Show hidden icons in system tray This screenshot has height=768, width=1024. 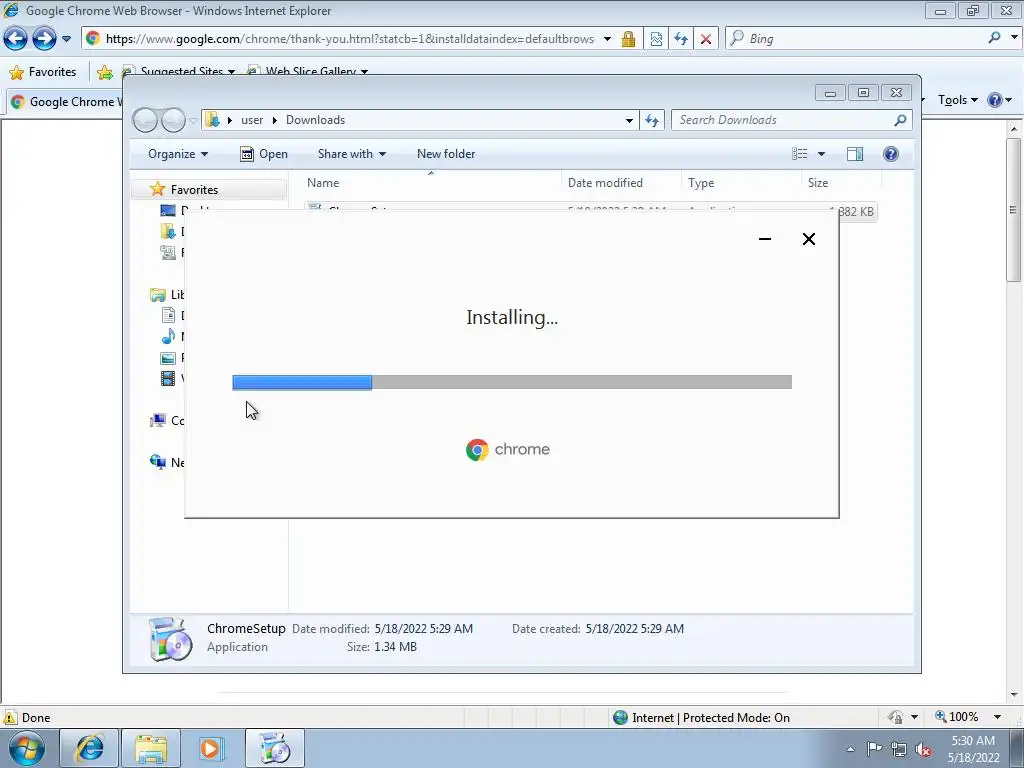coord(850,749)
